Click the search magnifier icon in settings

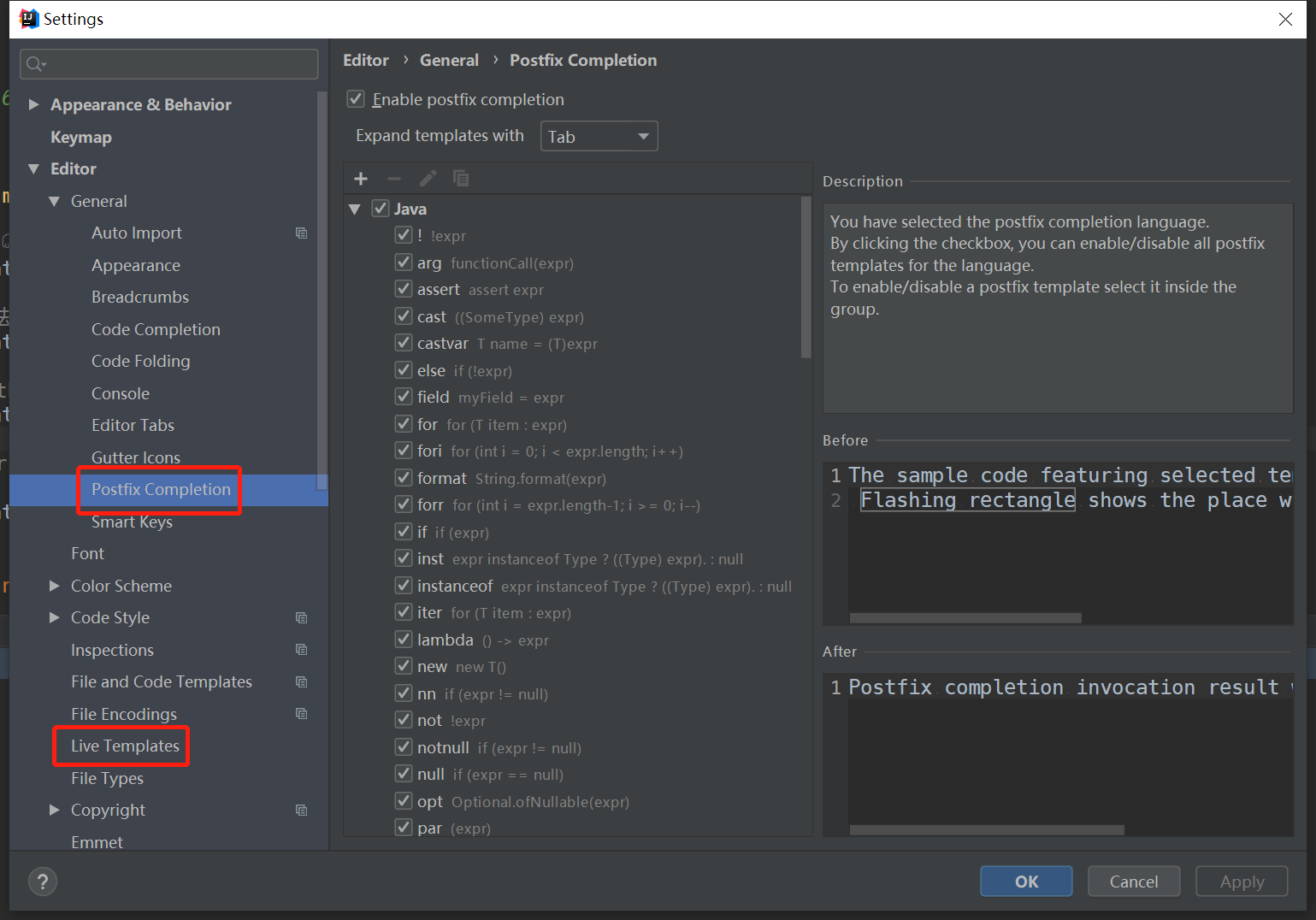pyautogui.click(x=35, y=64)
